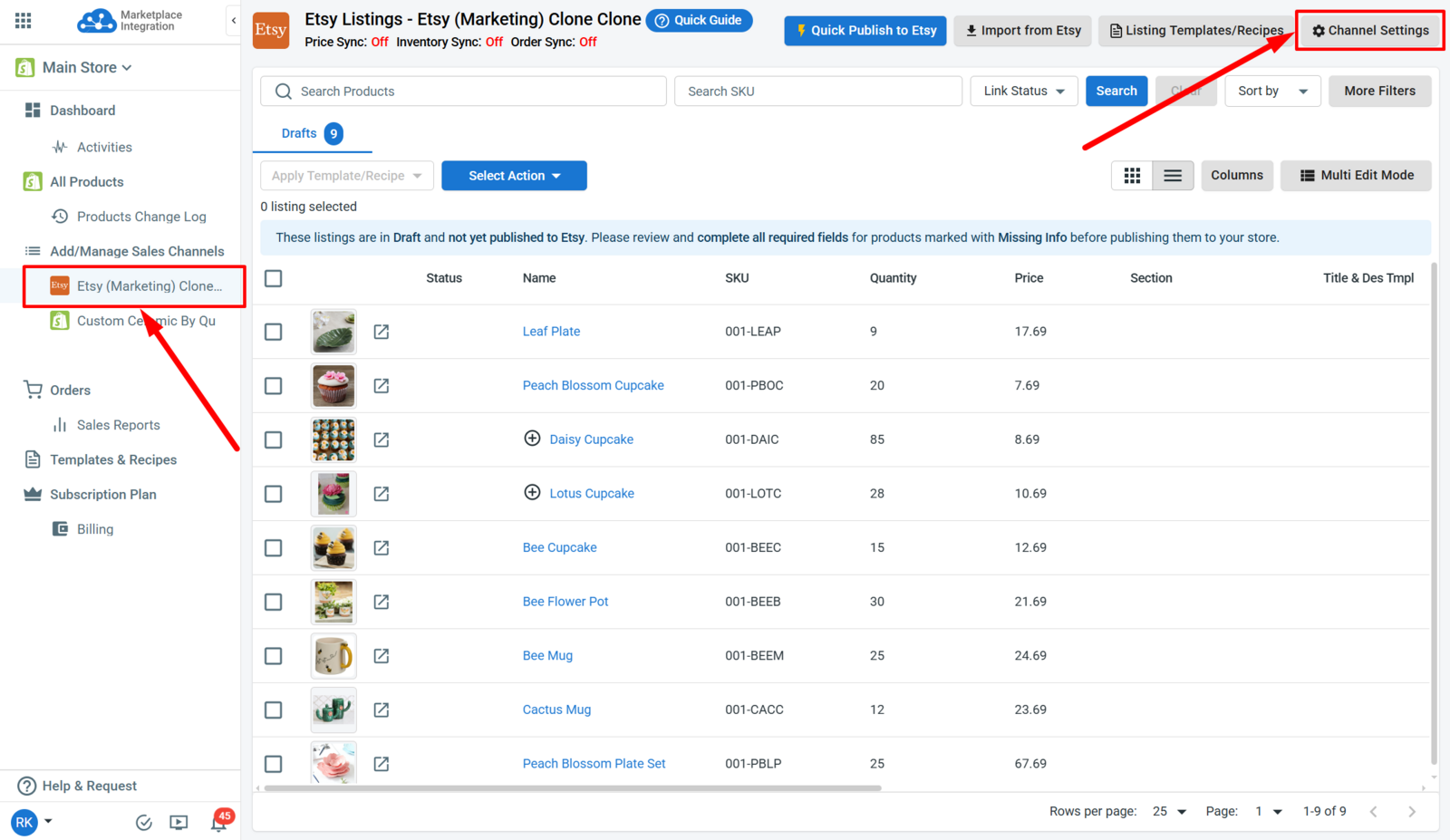Check the Bee Mug row checkbox

tap(274, 656)
